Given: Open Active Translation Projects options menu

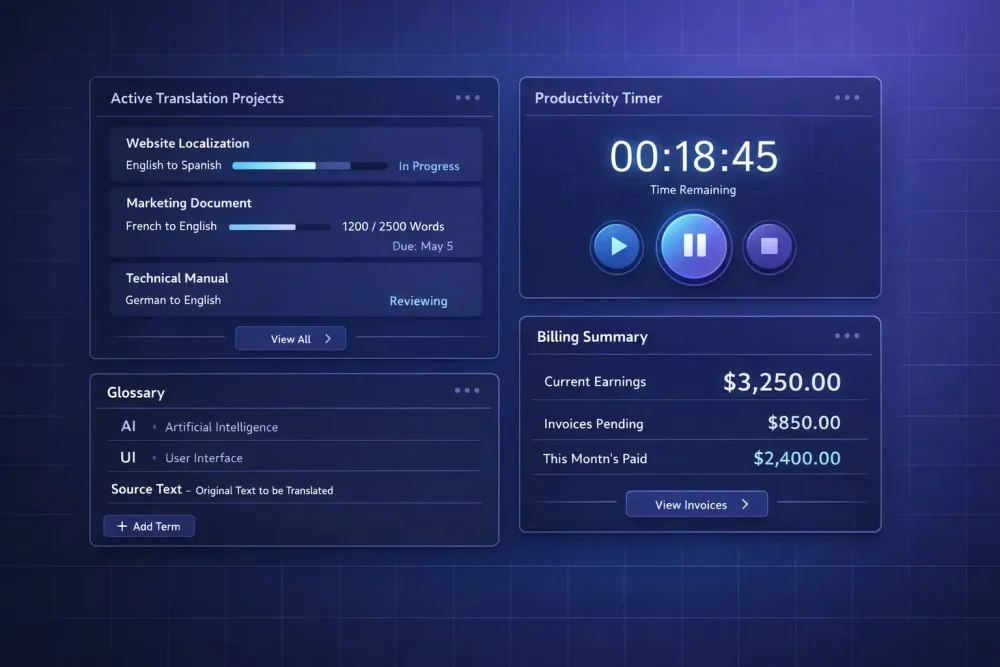Looking at the screenshot, I should coord(467,98).
